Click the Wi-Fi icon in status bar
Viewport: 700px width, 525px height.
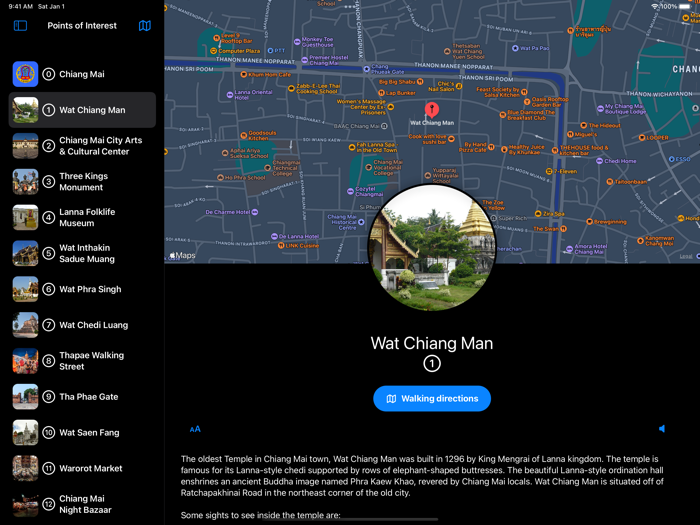pyautogui.click(x=655, y=7)
